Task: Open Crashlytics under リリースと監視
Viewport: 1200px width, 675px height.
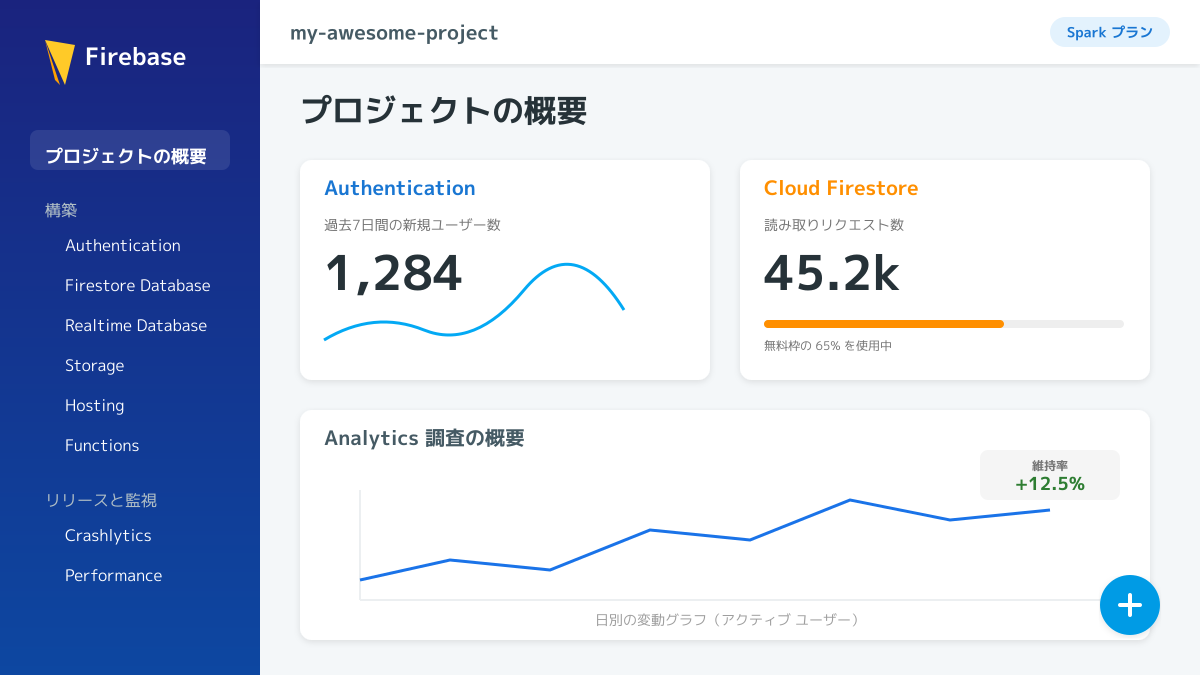Action: [108, 535]
